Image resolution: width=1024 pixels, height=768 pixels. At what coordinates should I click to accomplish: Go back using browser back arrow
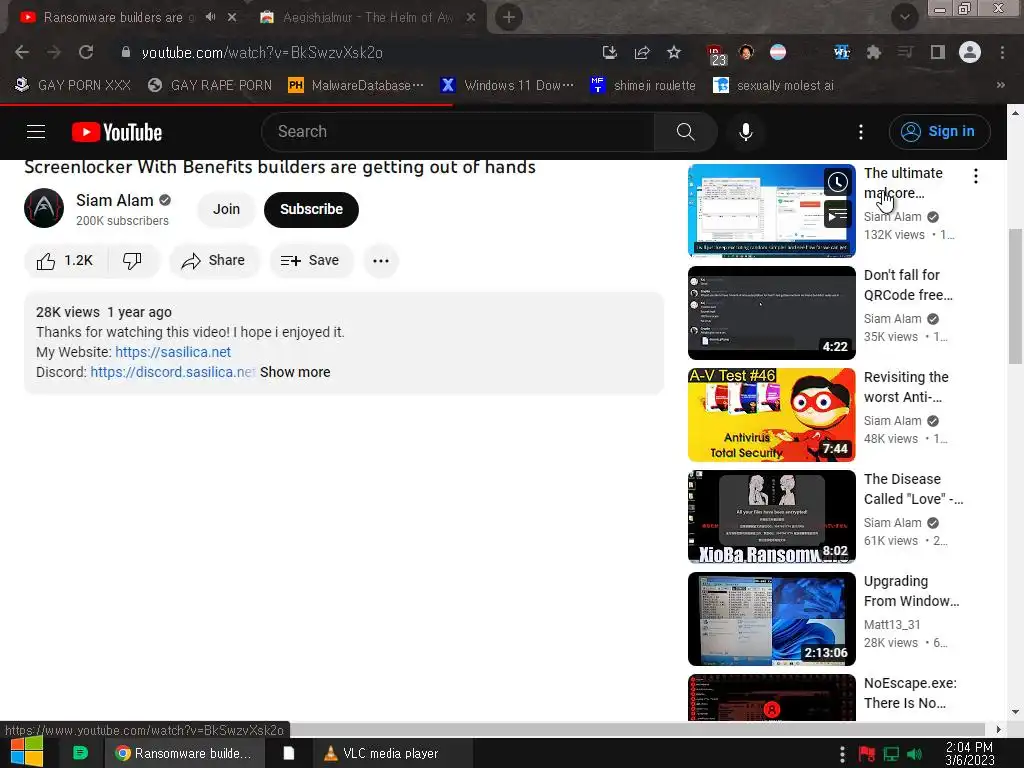22,52
